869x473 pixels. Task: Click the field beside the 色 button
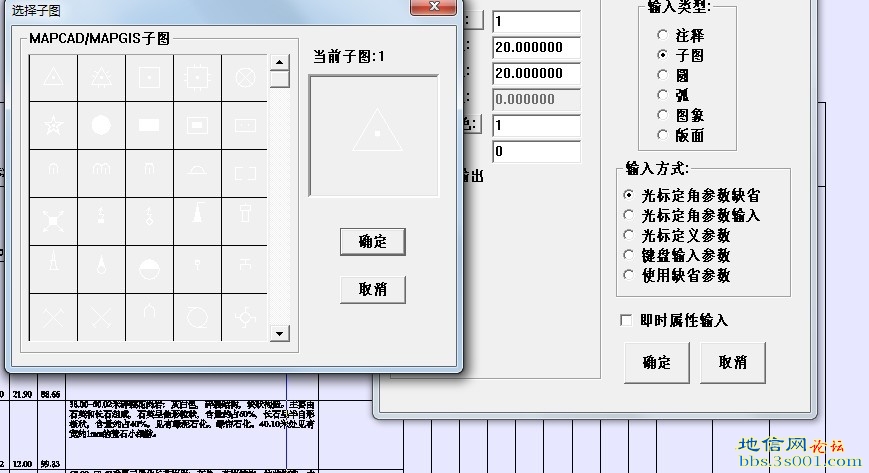click(x=536, y=125)
